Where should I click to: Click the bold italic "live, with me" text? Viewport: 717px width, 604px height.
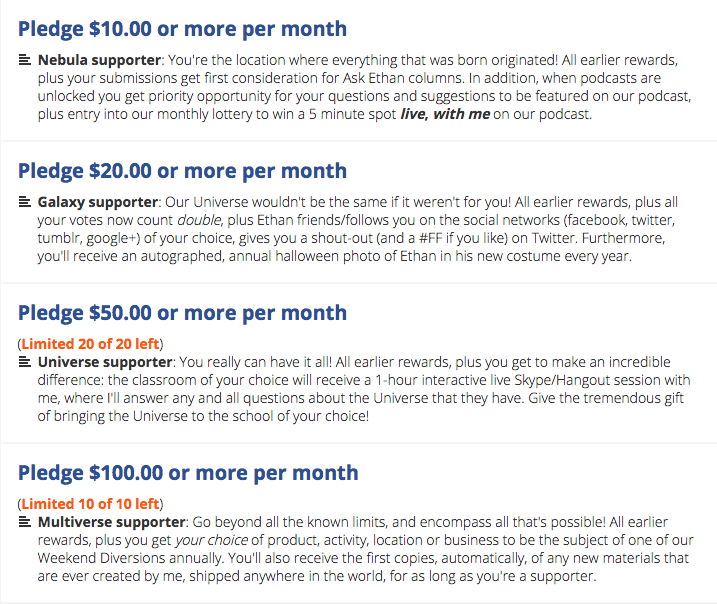[445, 114]
